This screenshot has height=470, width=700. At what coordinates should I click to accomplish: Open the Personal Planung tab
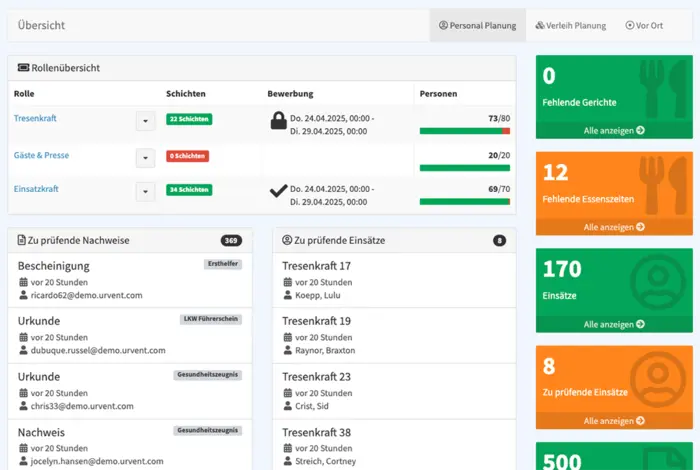point(477,25)
